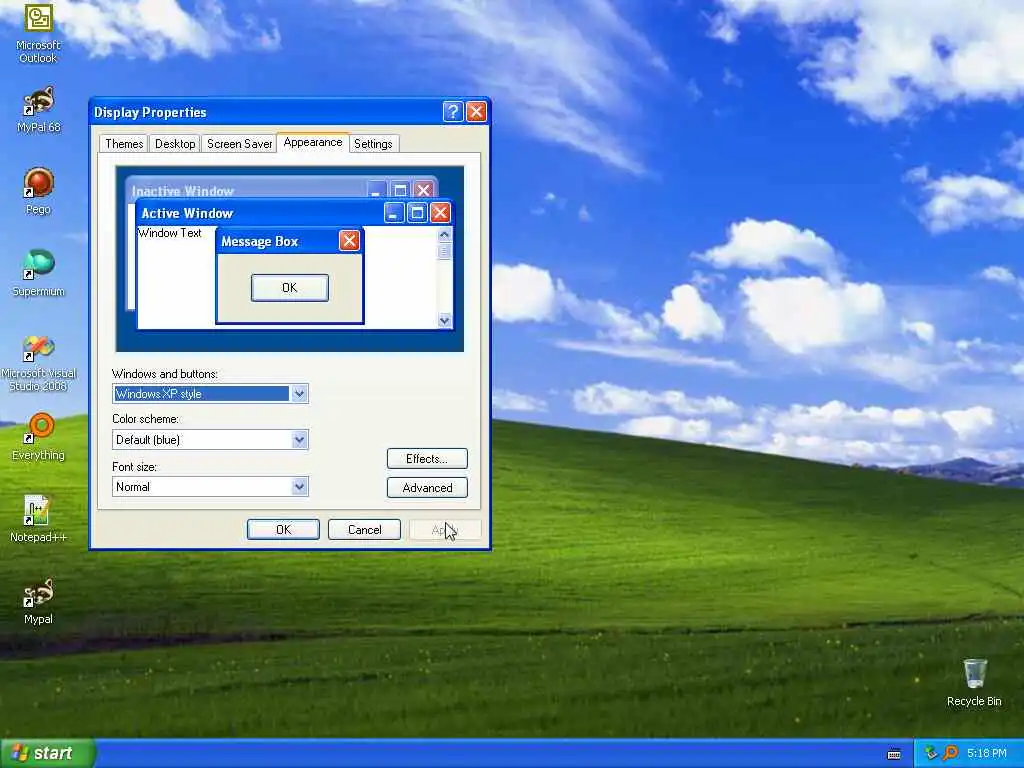Select the Supermium desktop icon

tap(38, 273)
